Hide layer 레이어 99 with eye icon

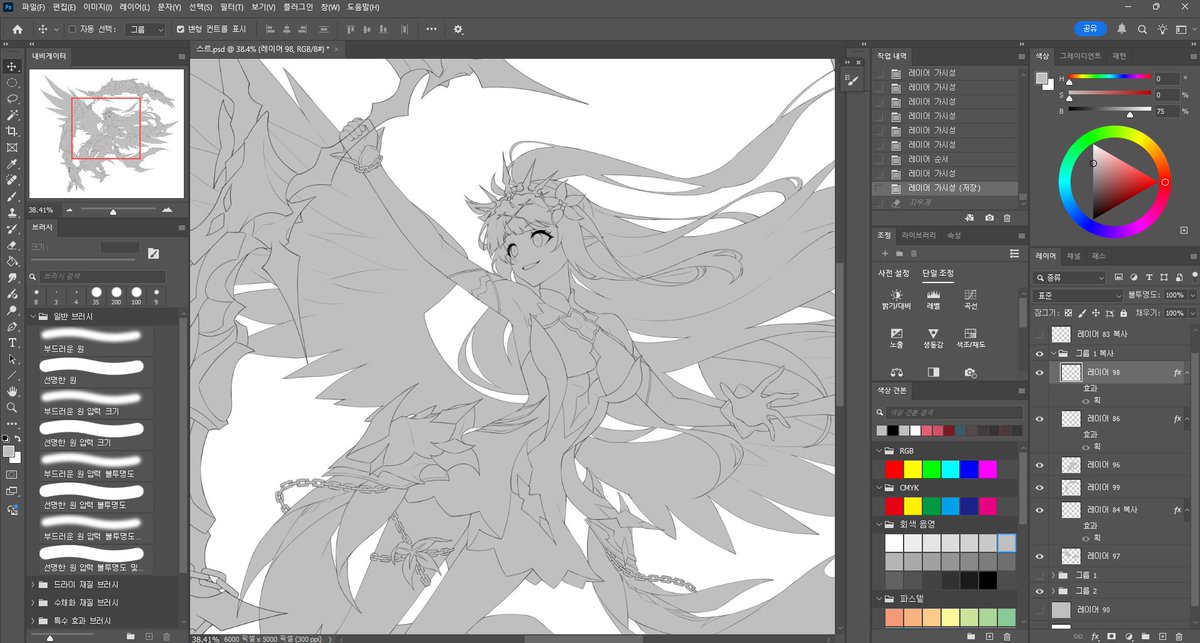tap(1040, 487)
